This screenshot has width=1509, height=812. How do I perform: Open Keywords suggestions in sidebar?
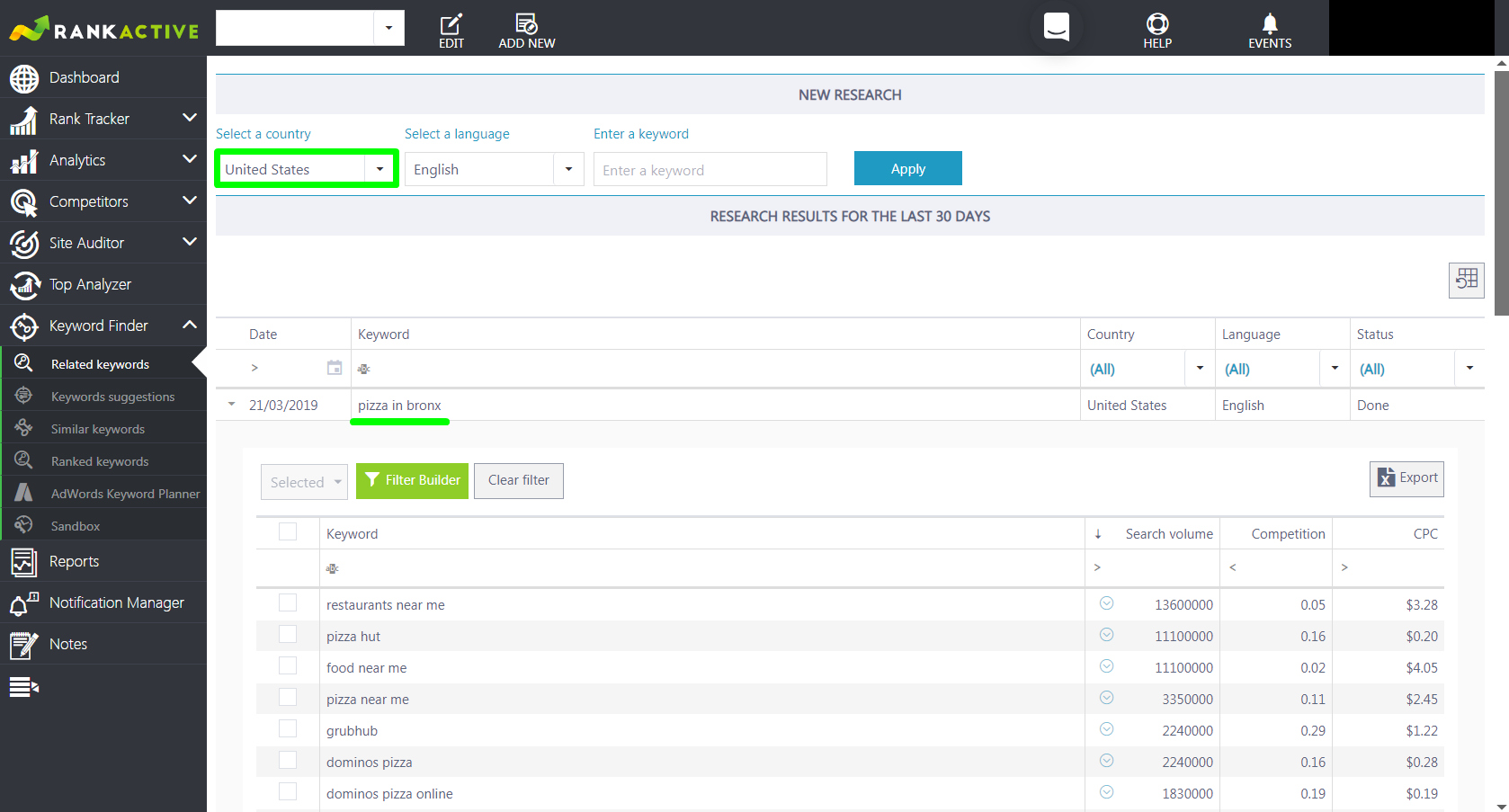pos(112,397)
